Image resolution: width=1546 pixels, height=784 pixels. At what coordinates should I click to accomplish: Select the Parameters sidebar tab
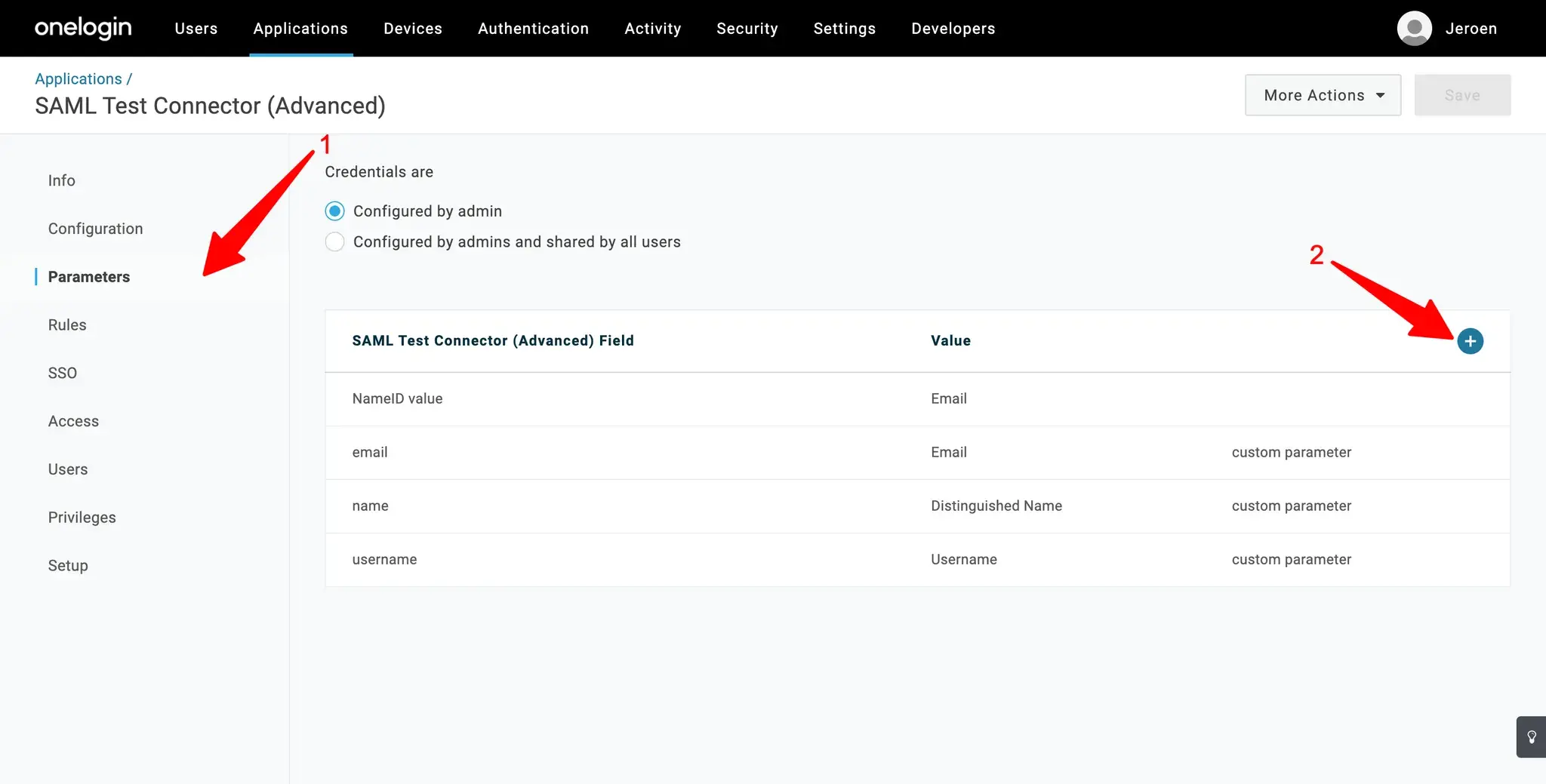(x=89, y=277)
